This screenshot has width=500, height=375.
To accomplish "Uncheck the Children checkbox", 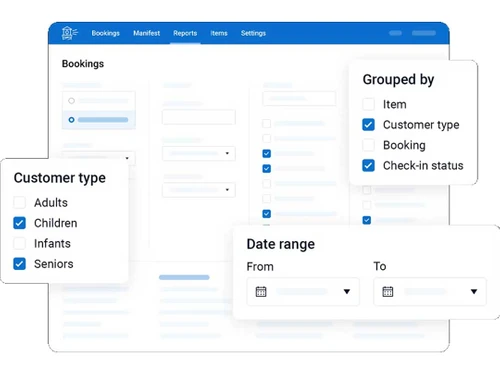I will [19, 223].
